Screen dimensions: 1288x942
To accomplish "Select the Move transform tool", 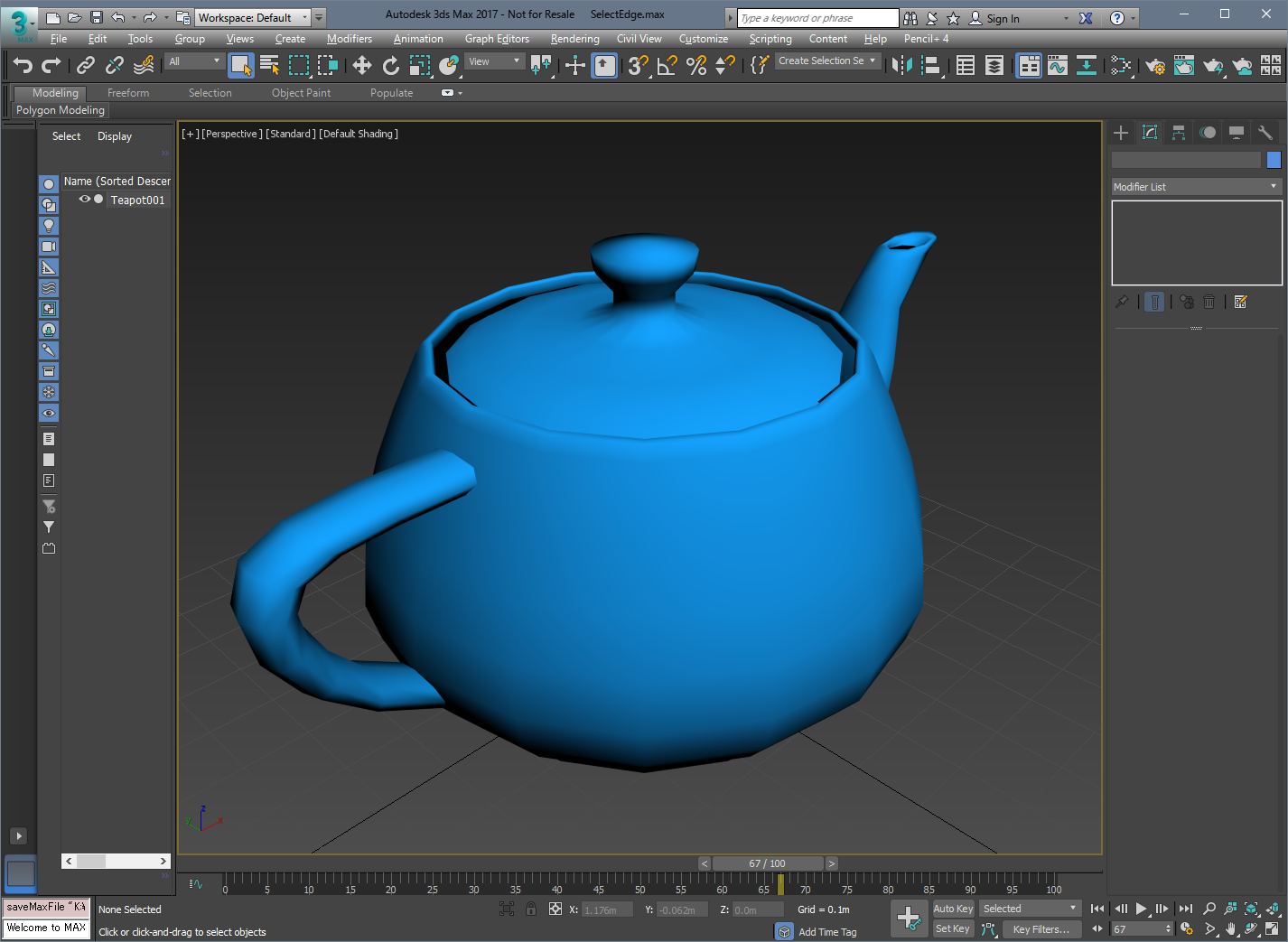I will click(x=361, y=65).
